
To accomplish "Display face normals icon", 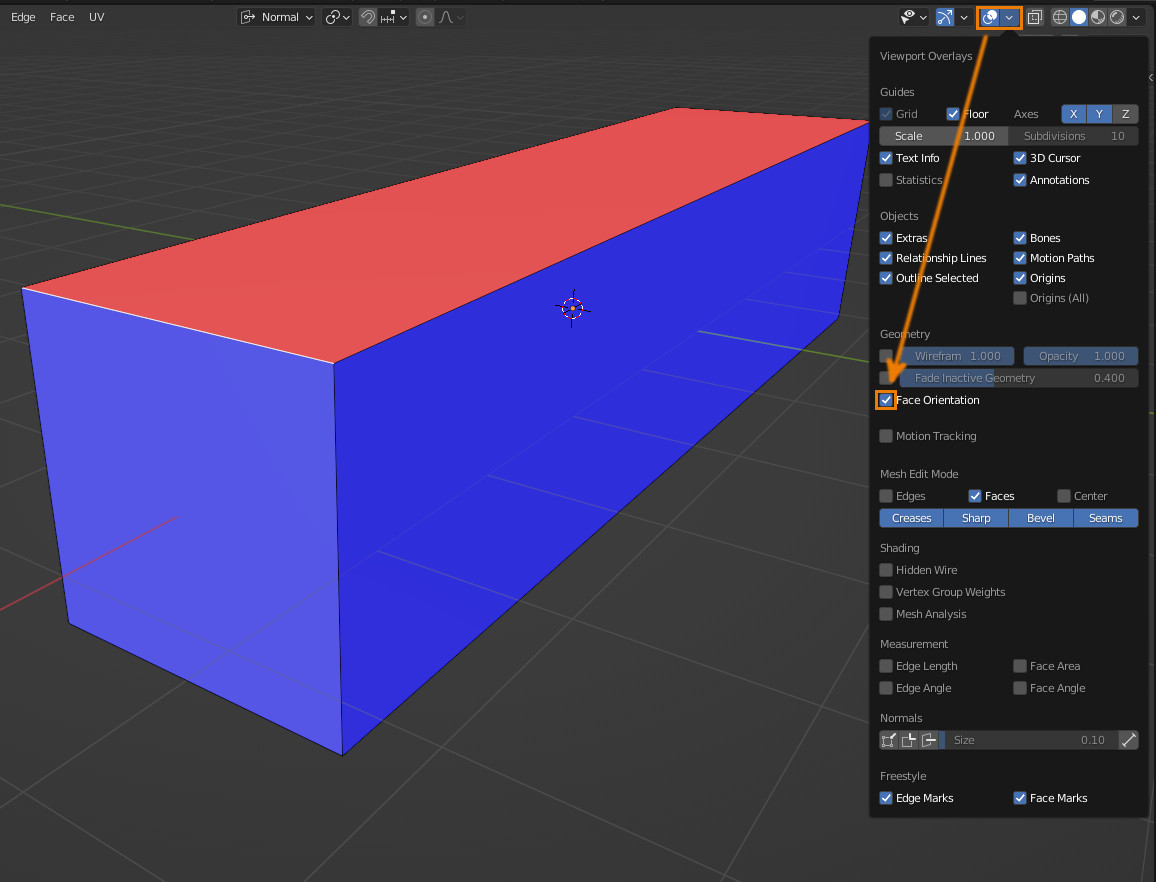I will 929,740.
